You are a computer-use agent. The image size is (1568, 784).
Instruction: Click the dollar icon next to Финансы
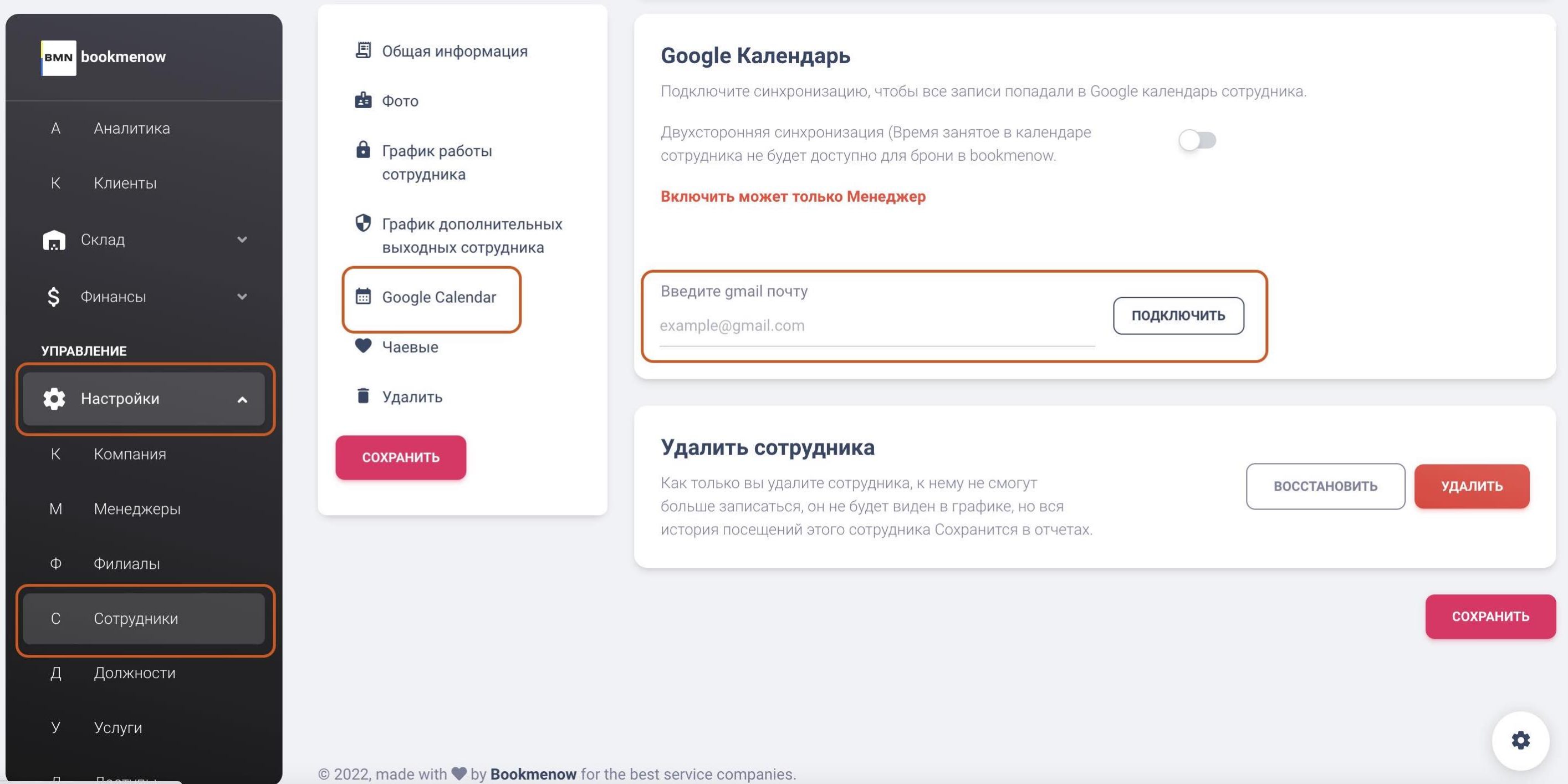click(54, 297)
